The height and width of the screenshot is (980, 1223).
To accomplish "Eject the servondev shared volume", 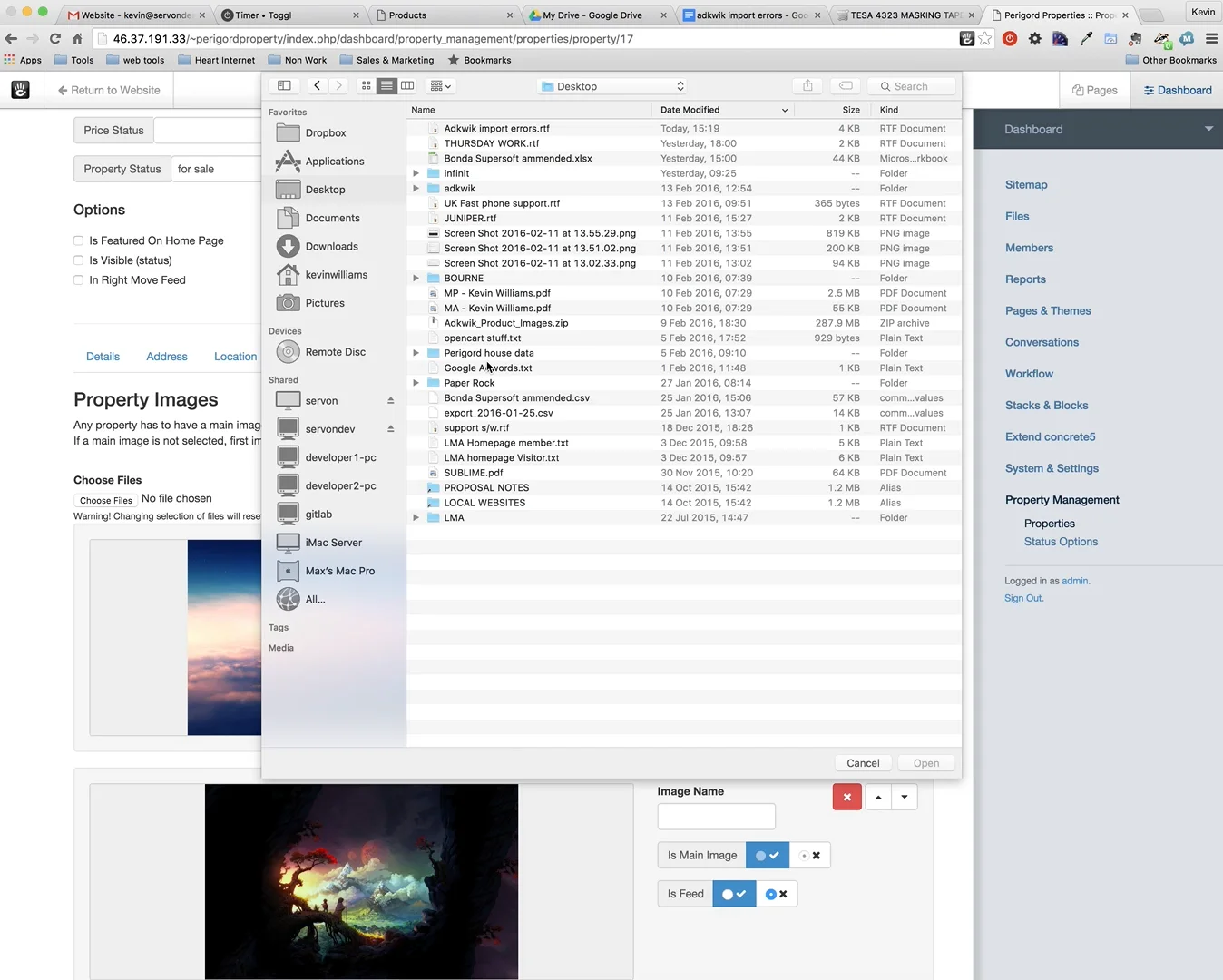I will (x=391, y=429).
